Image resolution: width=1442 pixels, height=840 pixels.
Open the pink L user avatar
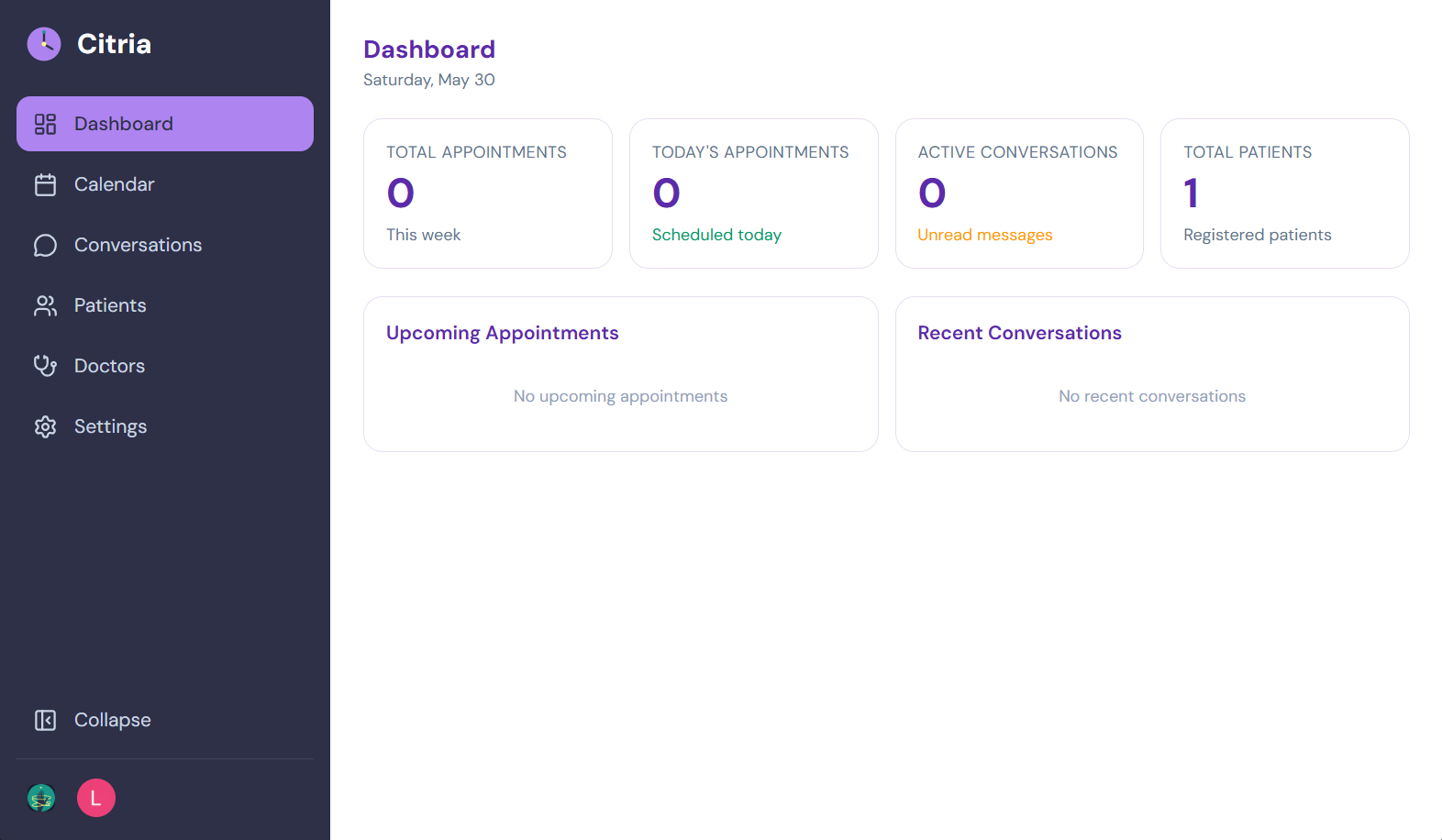click(x=96, y=798)
